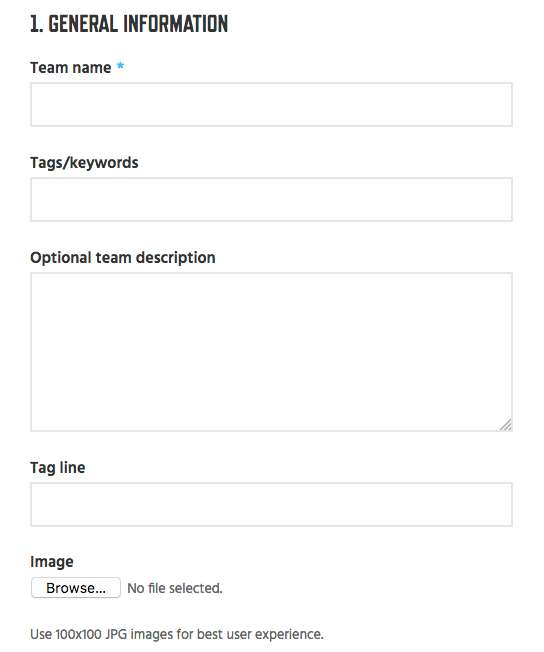Click inside the Optional team description box
544x652 pixels.
(271, 352)
